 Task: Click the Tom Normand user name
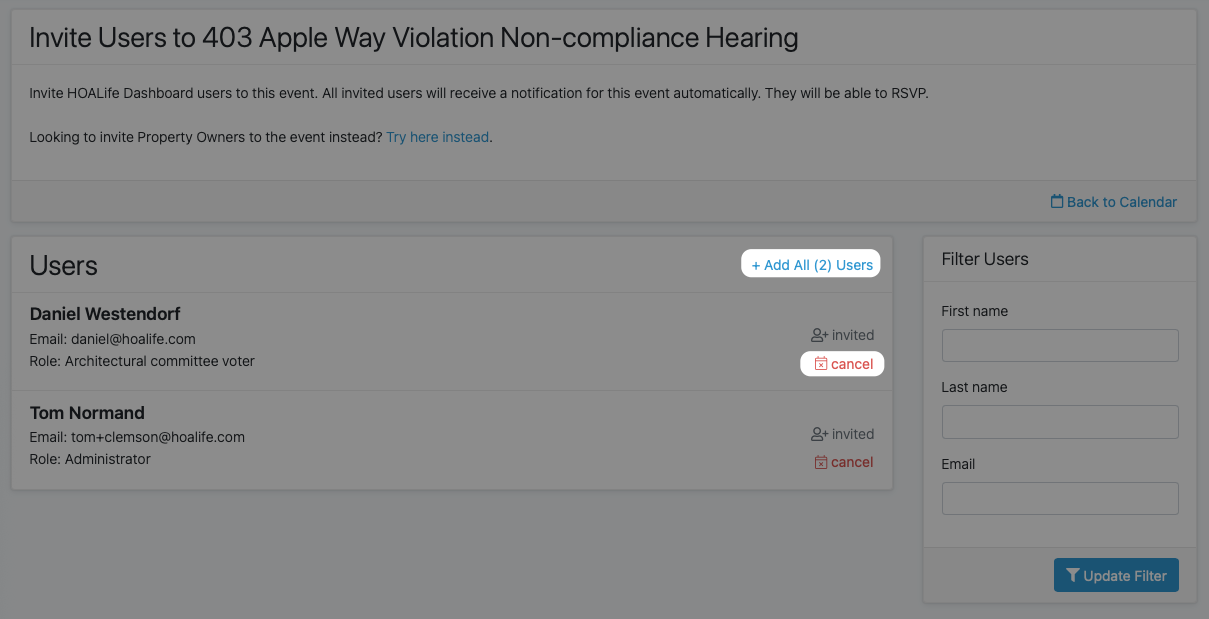(x=87, y=413)
